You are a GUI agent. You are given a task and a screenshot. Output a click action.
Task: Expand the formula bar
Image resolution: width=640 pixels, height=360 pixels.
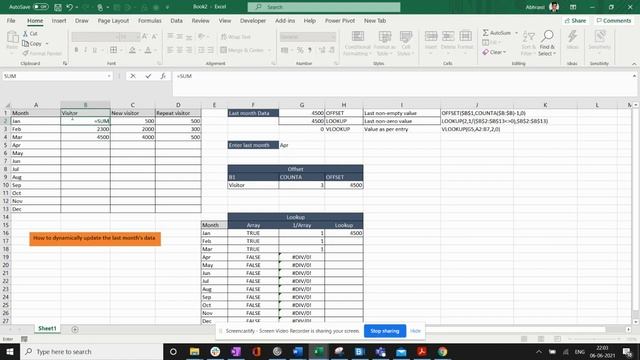[634, 76]
